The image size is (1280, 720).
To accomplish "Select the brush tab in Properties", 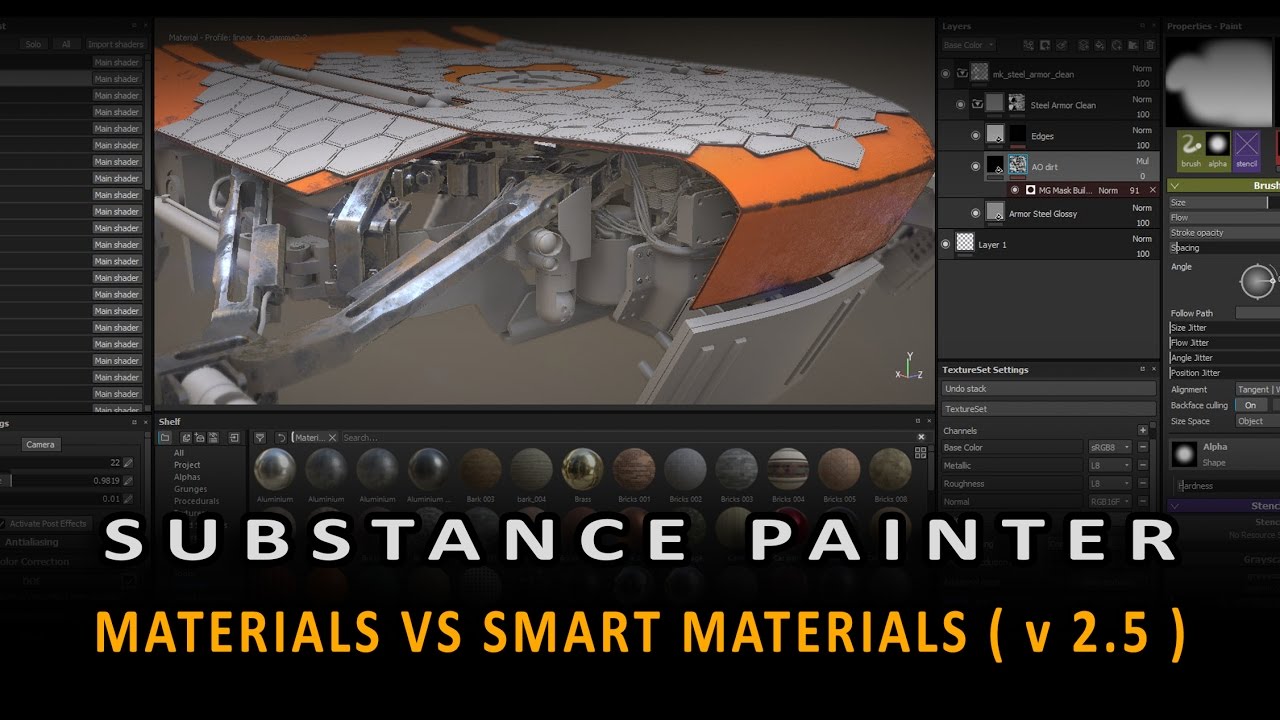I will pyautogui.click(x=1190, y=150).
